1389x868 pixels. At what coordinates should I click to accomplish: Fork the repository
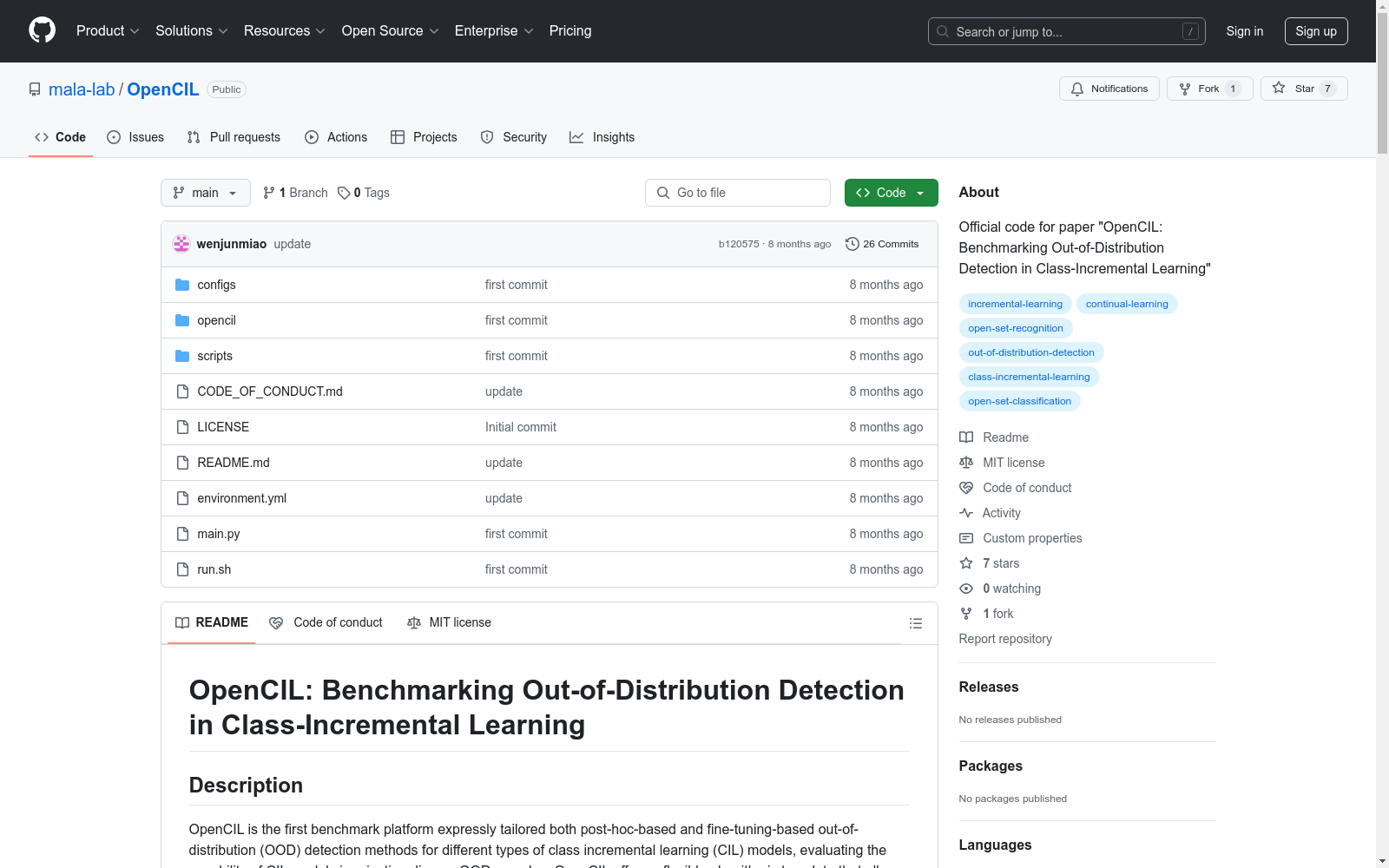[1209, 89]
